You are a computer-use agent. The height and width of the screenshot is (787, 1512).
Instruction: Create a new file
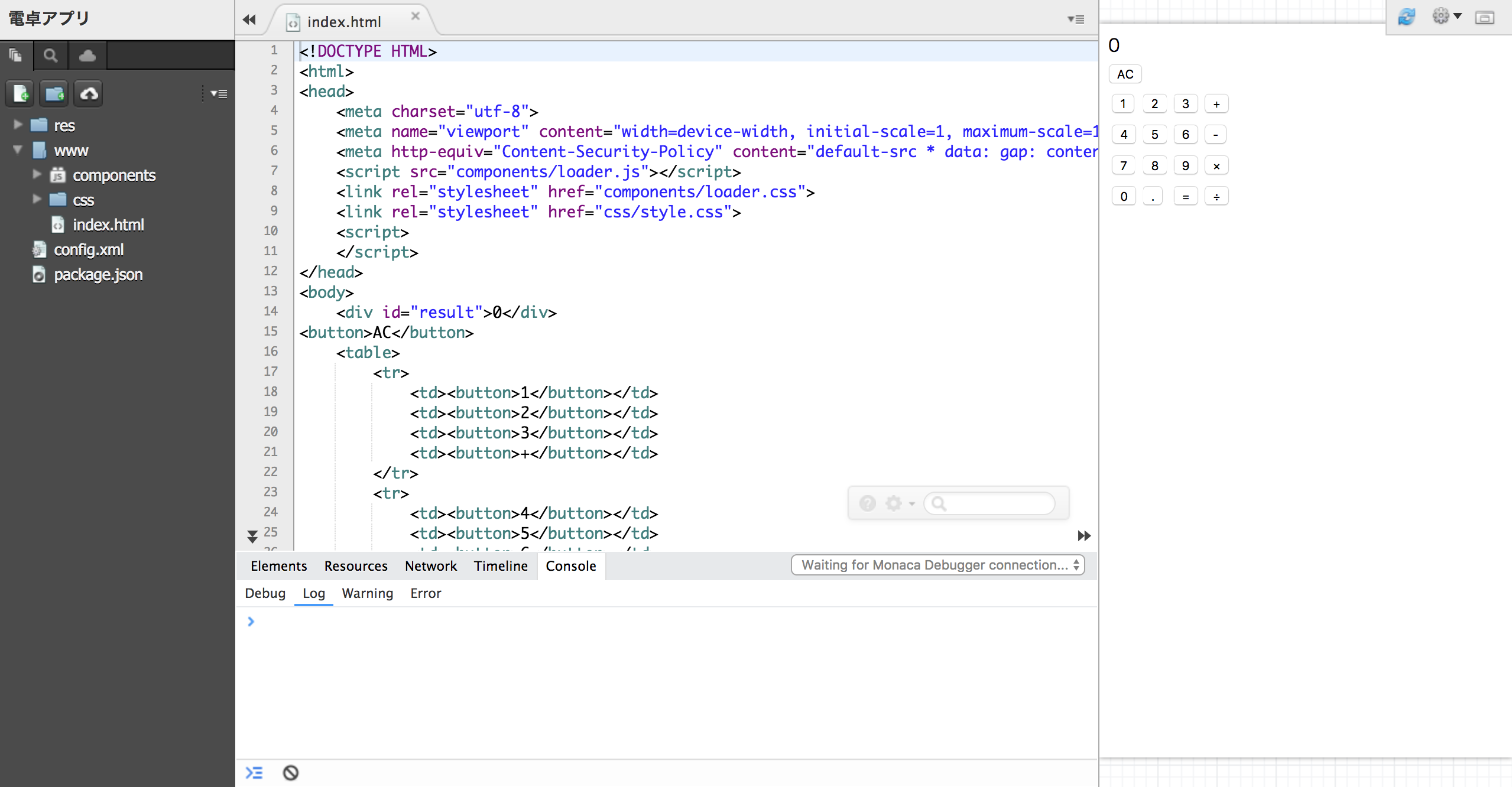[x=20, y=93]
